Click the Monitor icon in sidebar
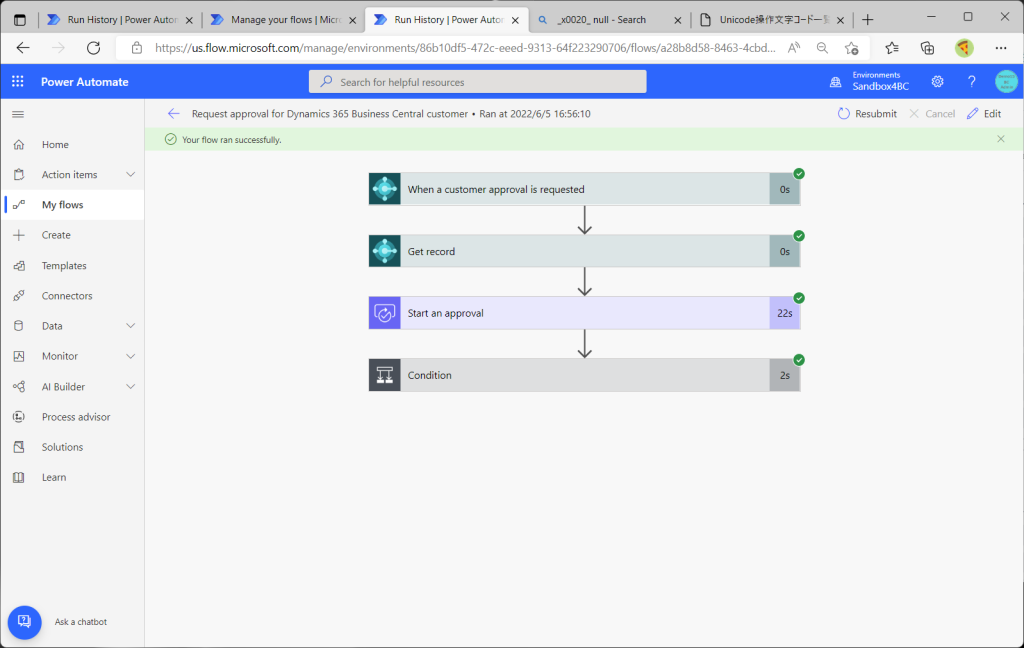 (19, 356)
